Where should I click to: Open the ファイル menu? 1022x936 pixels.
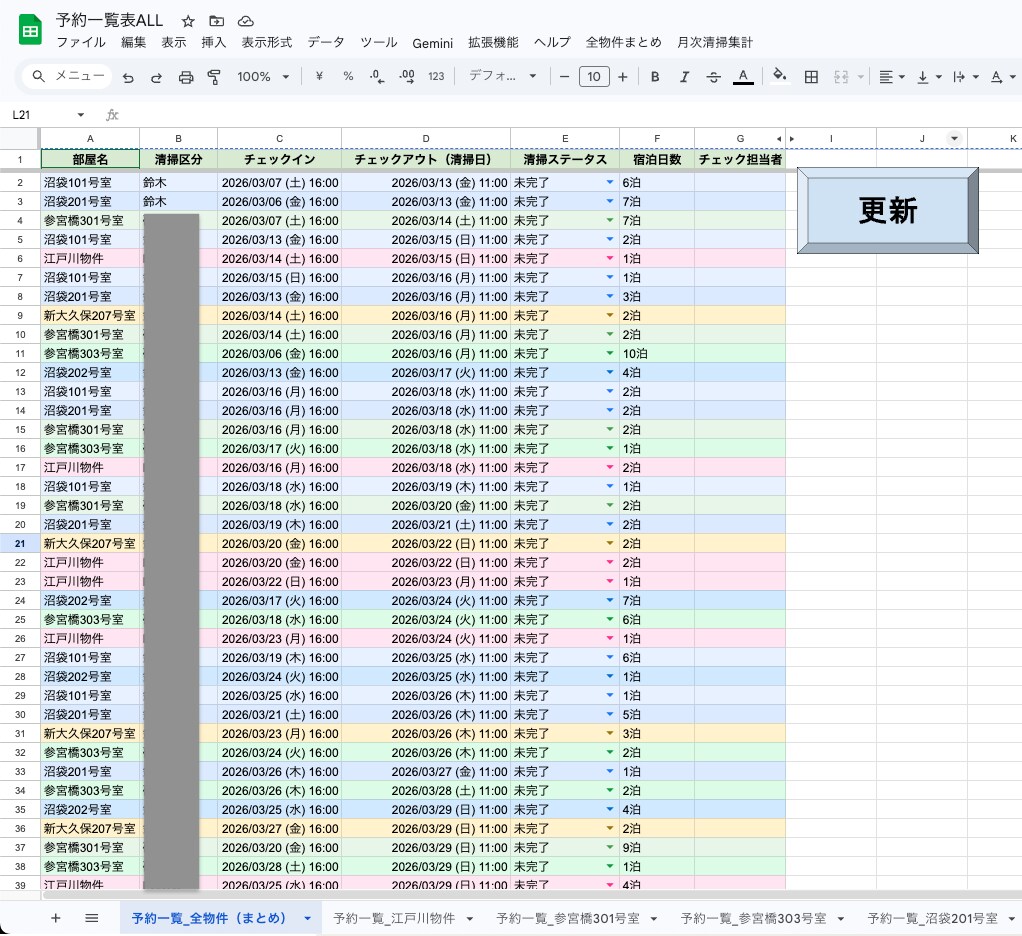pos(81,42)
